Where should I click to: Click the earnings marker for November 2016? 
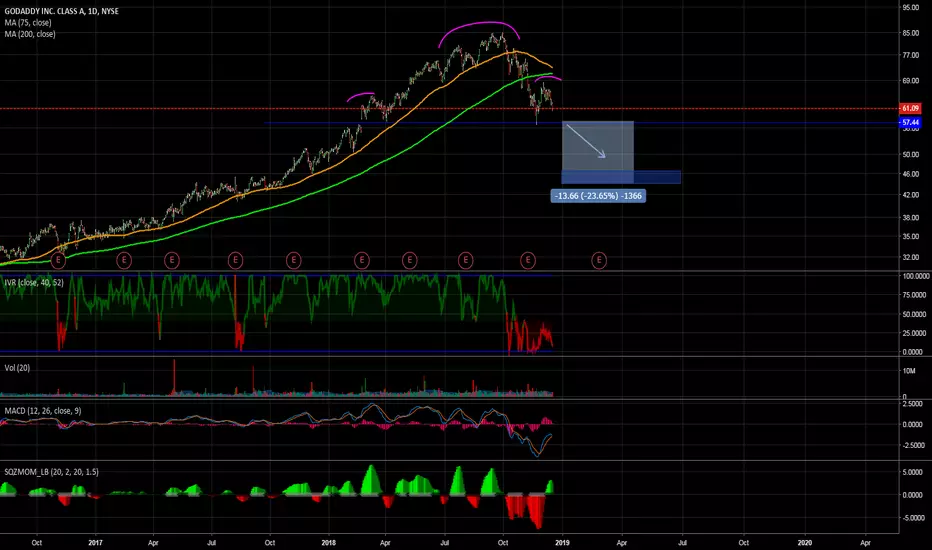58,260
